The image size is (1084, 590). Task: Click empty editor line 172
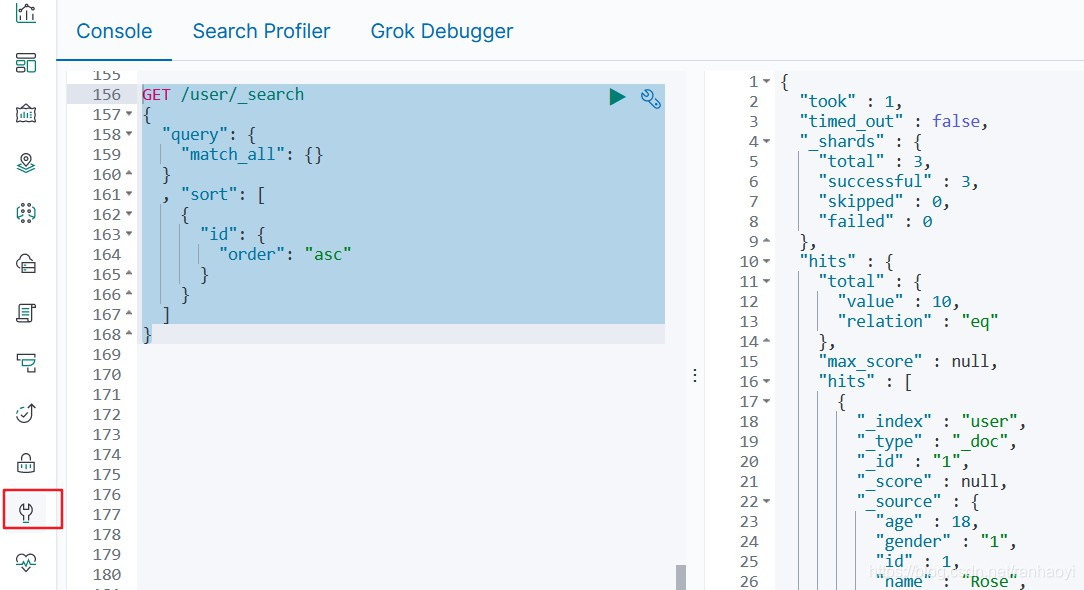(x=401, y=415)
